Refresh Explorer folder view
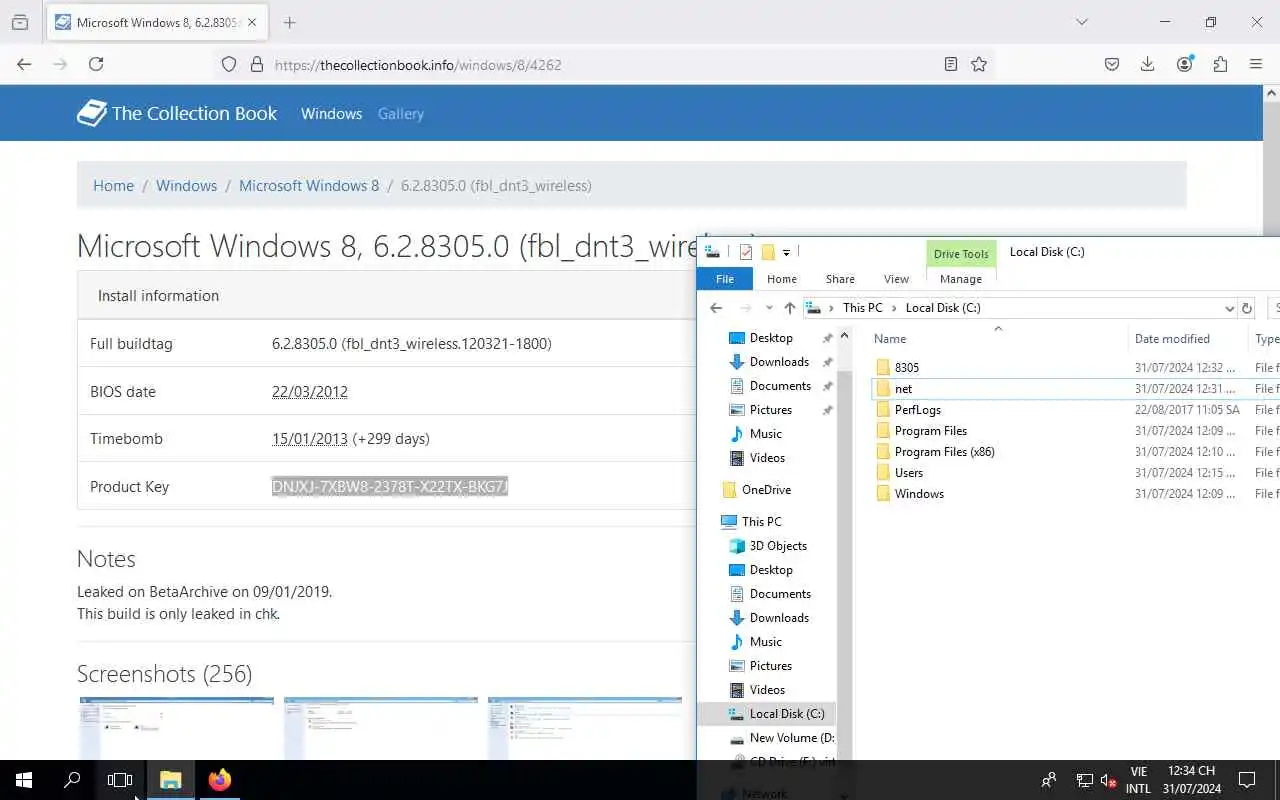The width and height of the screenshot is (1280, 800). 1247,308
